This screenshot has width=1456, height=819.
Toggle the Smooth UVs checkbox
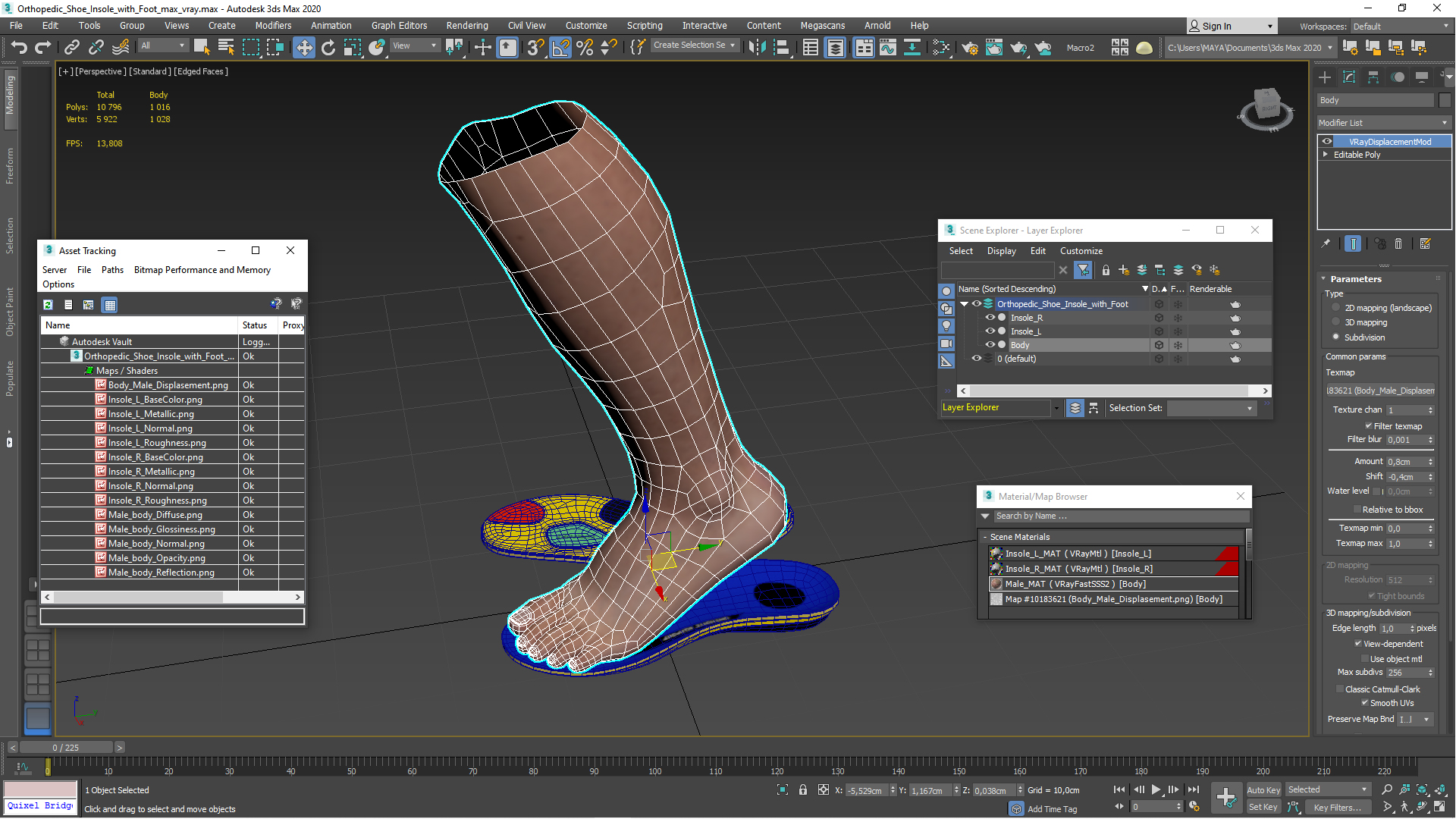tap(1365, 703)
